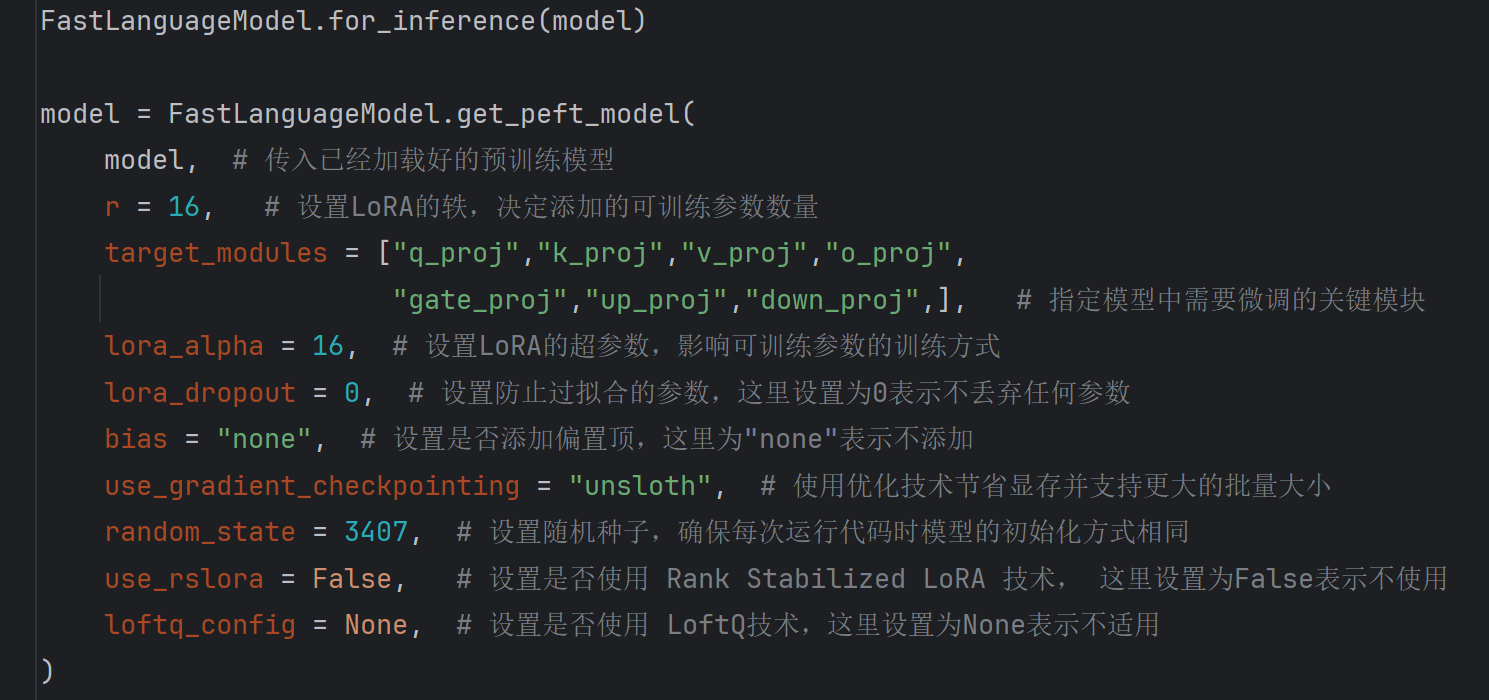Click the closing parenthesis on last line
Screen dimensions: 1489x700
pyautogui.click(x=46, y=671)
